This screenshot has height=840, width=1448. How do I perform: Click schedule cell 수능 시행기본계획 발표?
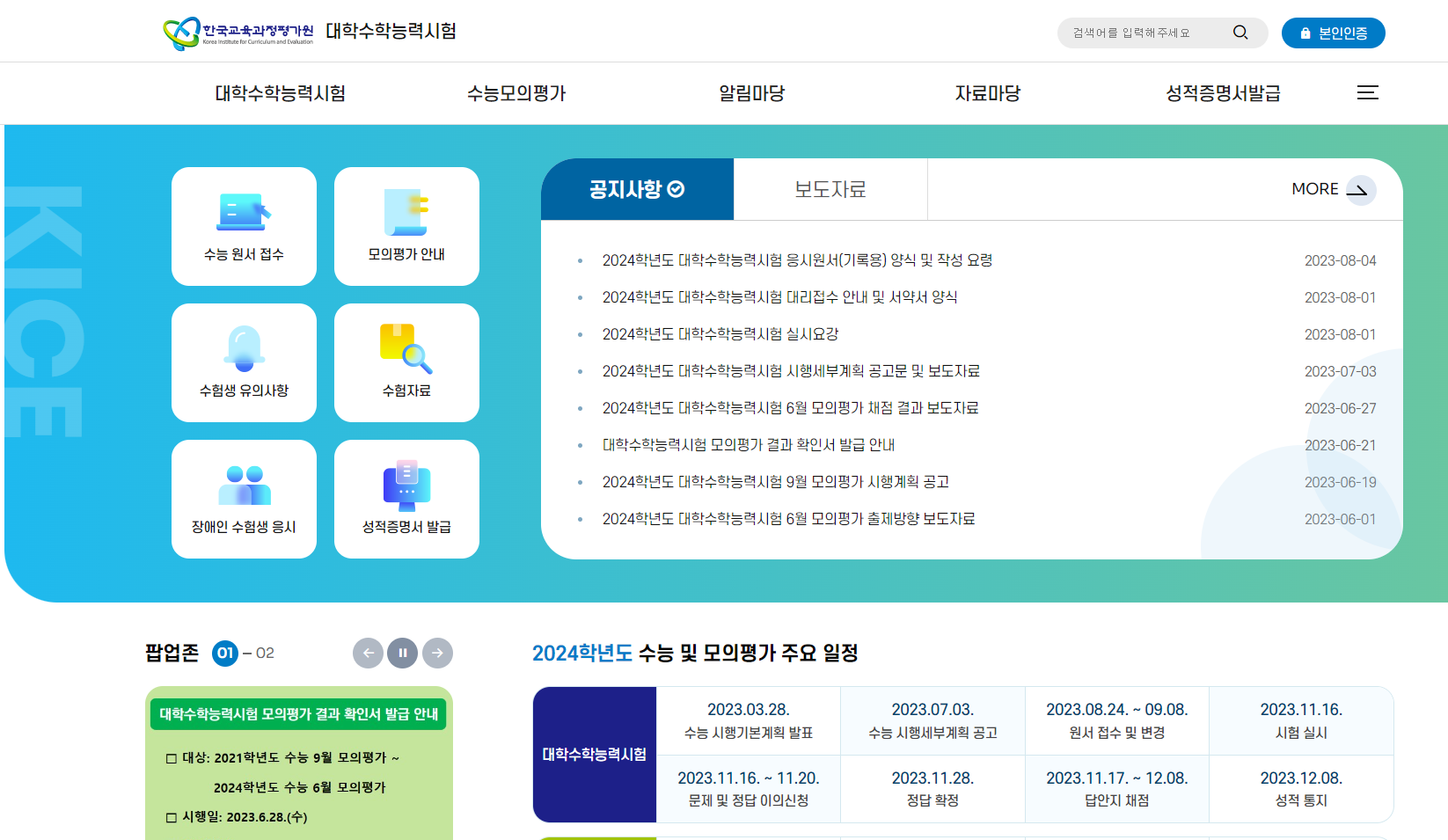point(749,720)
